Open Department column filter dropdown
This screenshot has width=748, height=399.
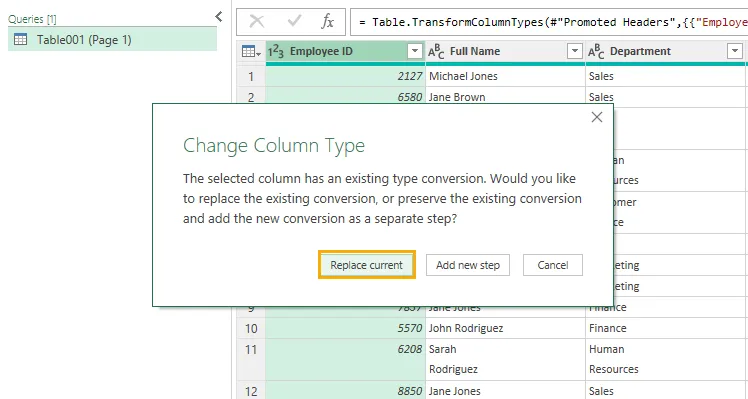(x=735, y=51)
